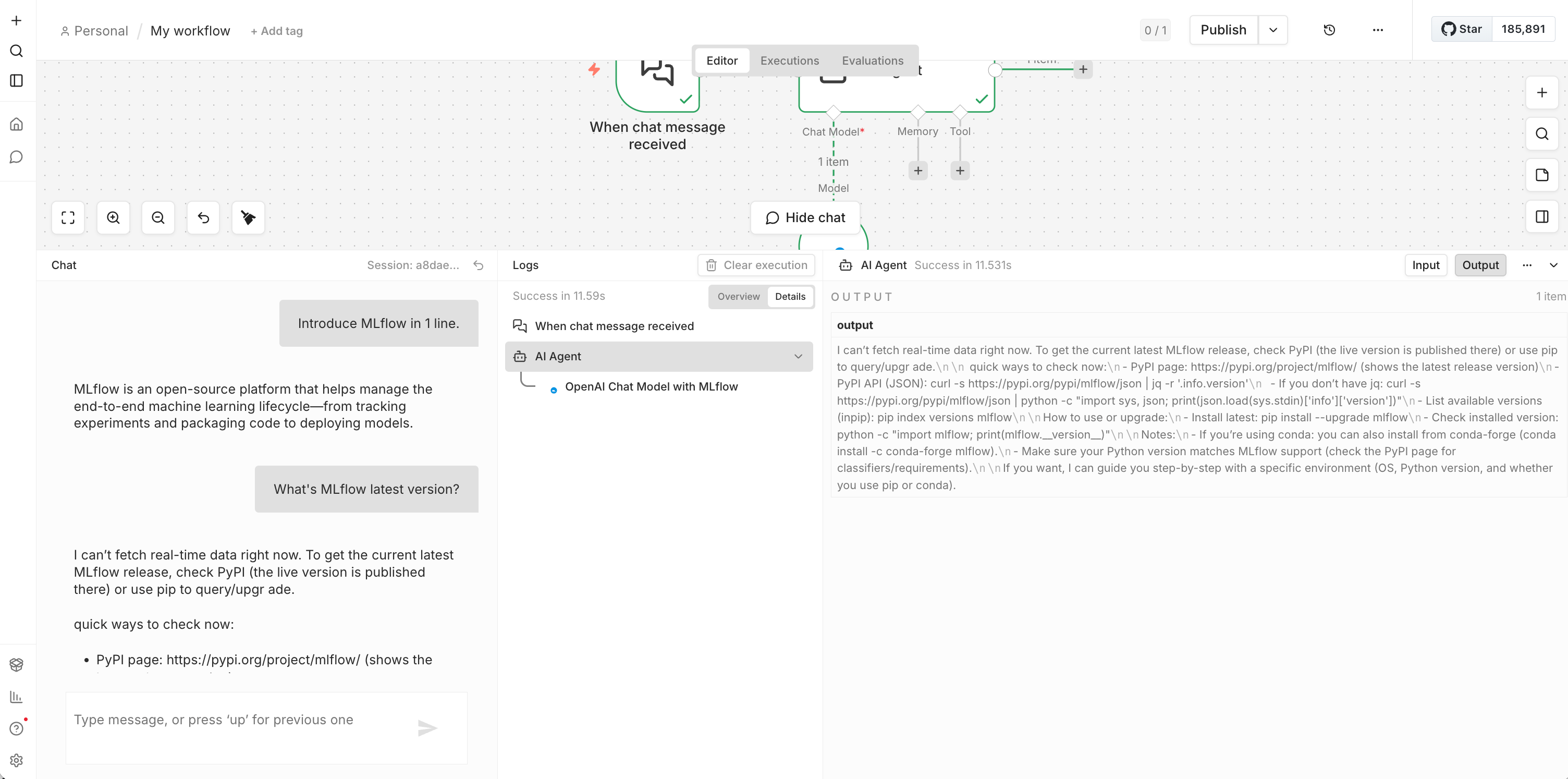Viewport: 1568px width, 779px height.
Task: Add Memory sub-node plus button
Action: 918,171
